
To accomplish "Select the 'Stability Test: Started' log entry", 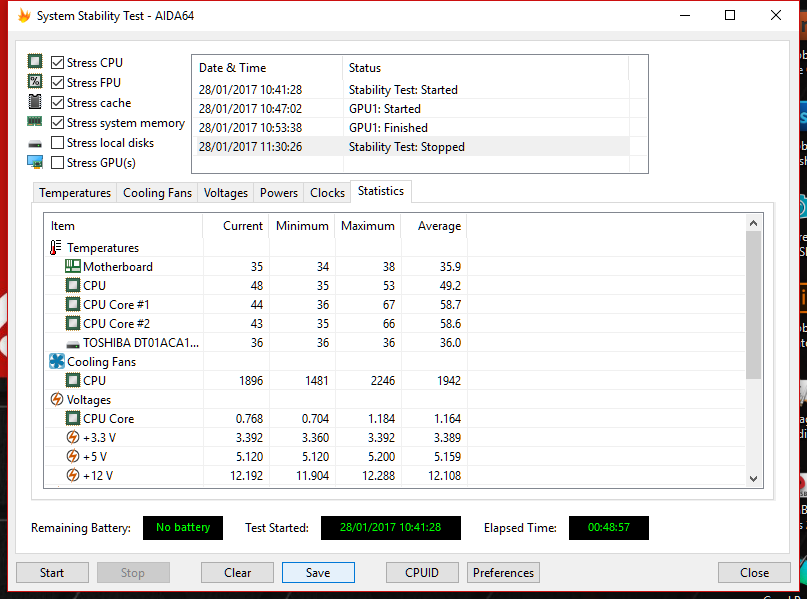I will [x=411, y=90].
